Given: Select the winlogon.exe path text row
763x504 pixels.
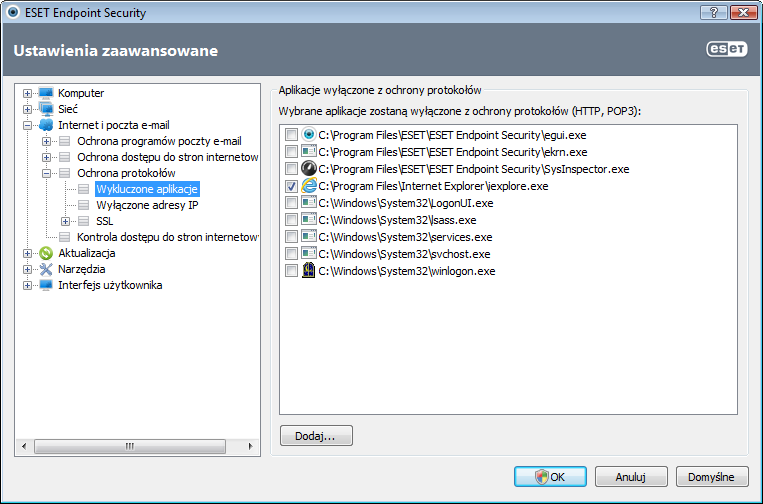Looking at the screenshot, I should [406, 271].
